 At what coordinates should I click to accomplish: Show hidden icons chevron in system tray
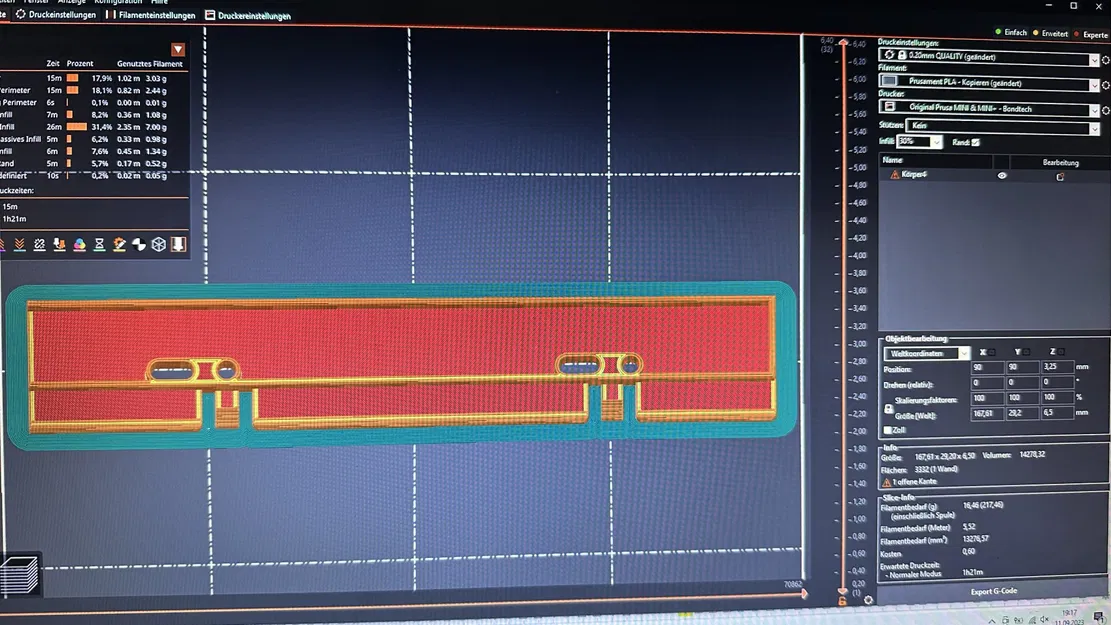[992, 621]
